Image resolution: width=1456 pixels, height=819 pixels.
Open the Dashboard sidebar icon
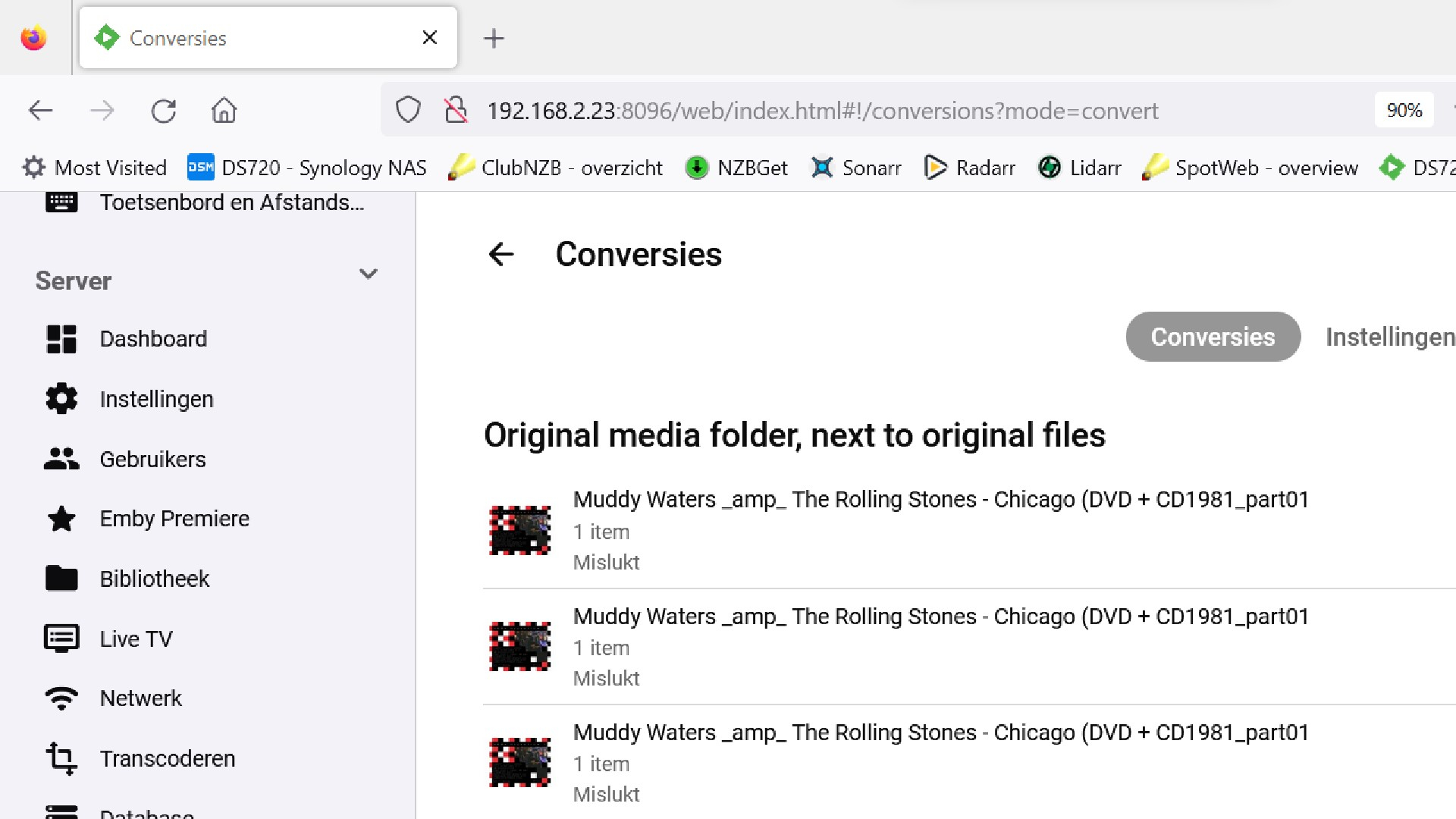coord(61,339)
